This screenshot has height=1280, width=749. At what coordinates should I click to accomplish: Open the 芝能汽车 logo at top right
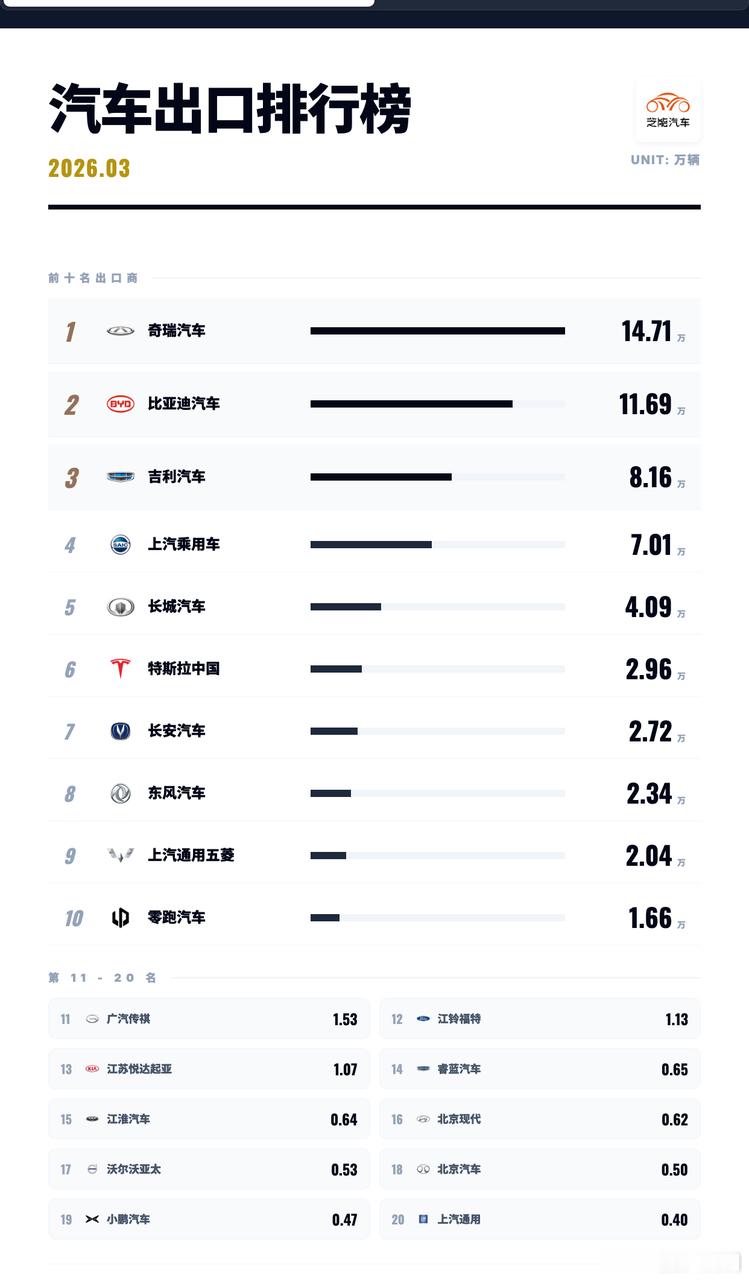coord(667,111)
